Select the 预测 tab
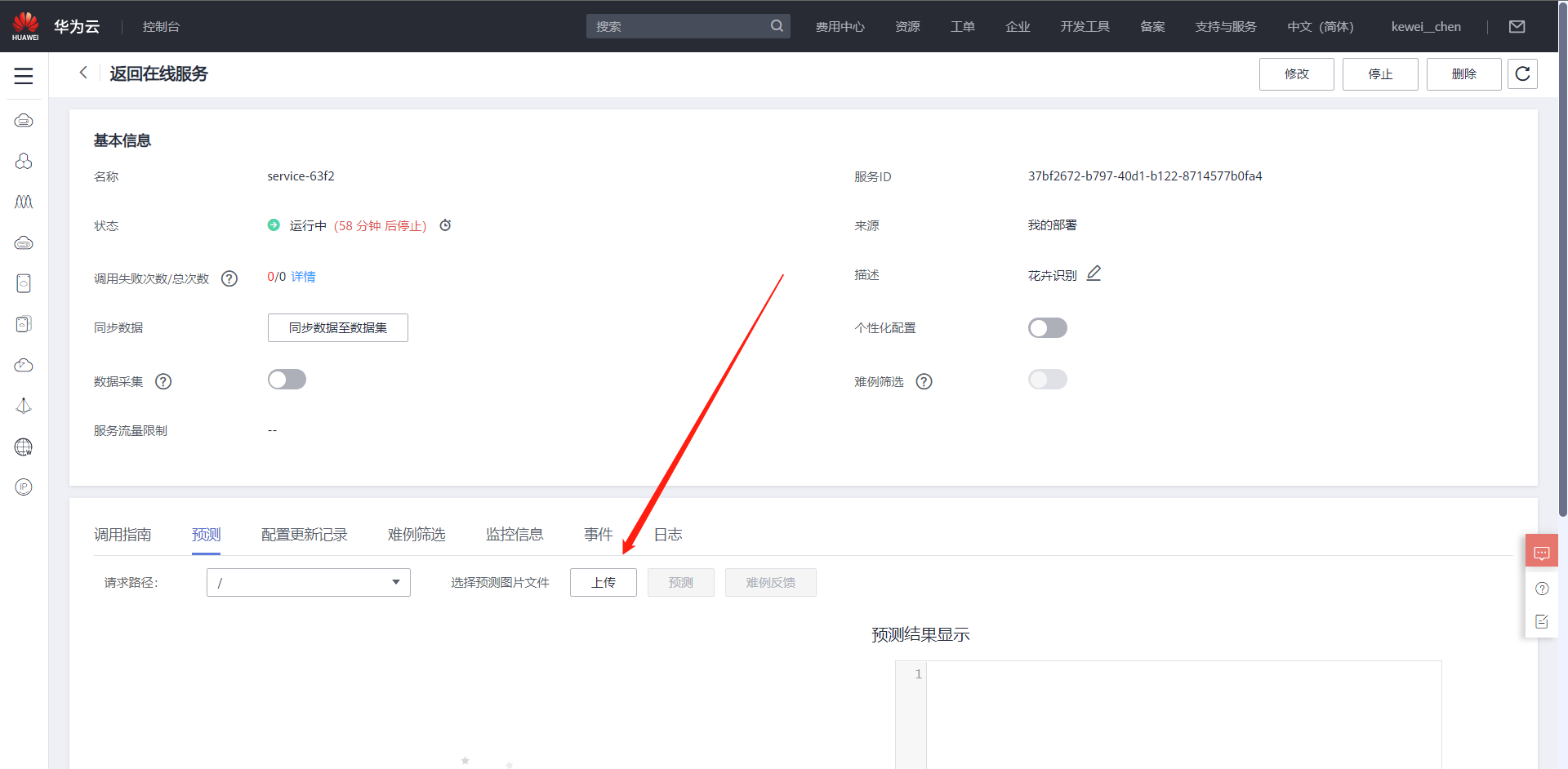Image resolution: width=1568 pixels, height=769 pixels. pos(207,535)
